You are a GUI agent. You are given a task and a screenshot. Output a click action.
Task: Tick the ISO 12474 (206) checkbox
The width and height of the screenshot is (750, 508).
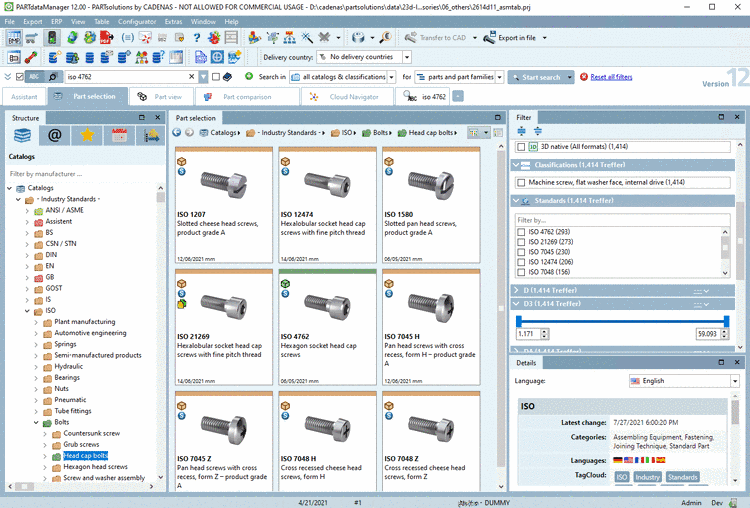pyautogui.click(x=521, y=262)
